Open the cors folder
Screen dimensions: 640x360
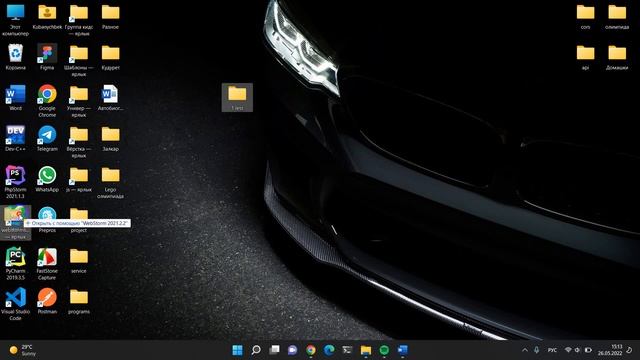pyautogui.click(x=585, y=17)
